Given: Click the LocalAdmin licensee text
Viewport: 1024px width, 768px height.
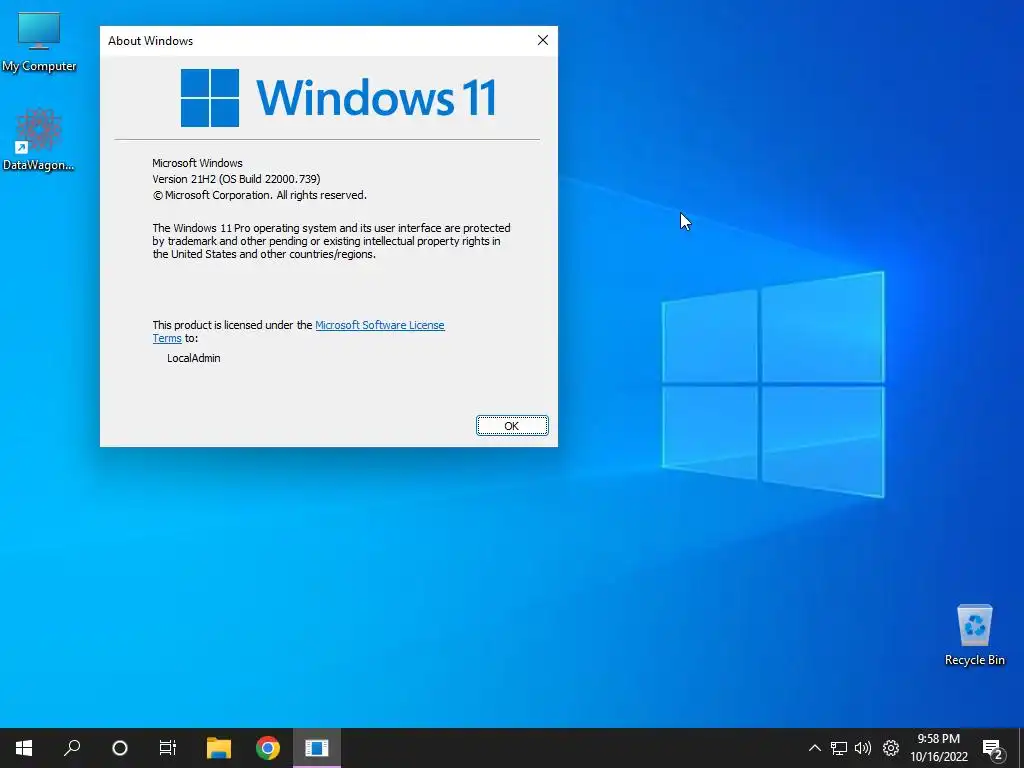Looking at the screenshot, I should tap(193, 358).
